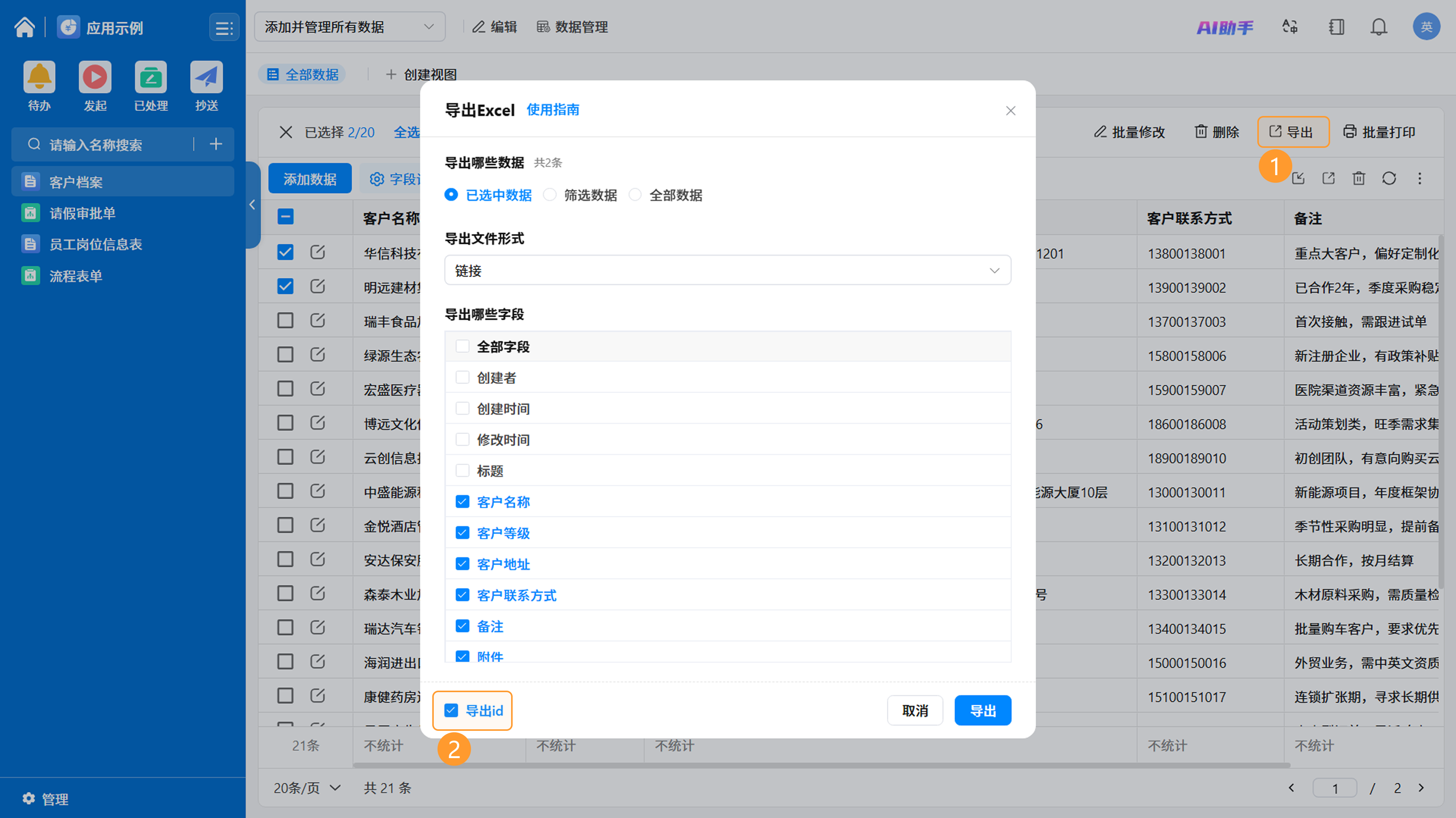Open the 导出文件形式 链接 dropdown
This screenshot has height=818, width=1456.
(x=728, y=271)
